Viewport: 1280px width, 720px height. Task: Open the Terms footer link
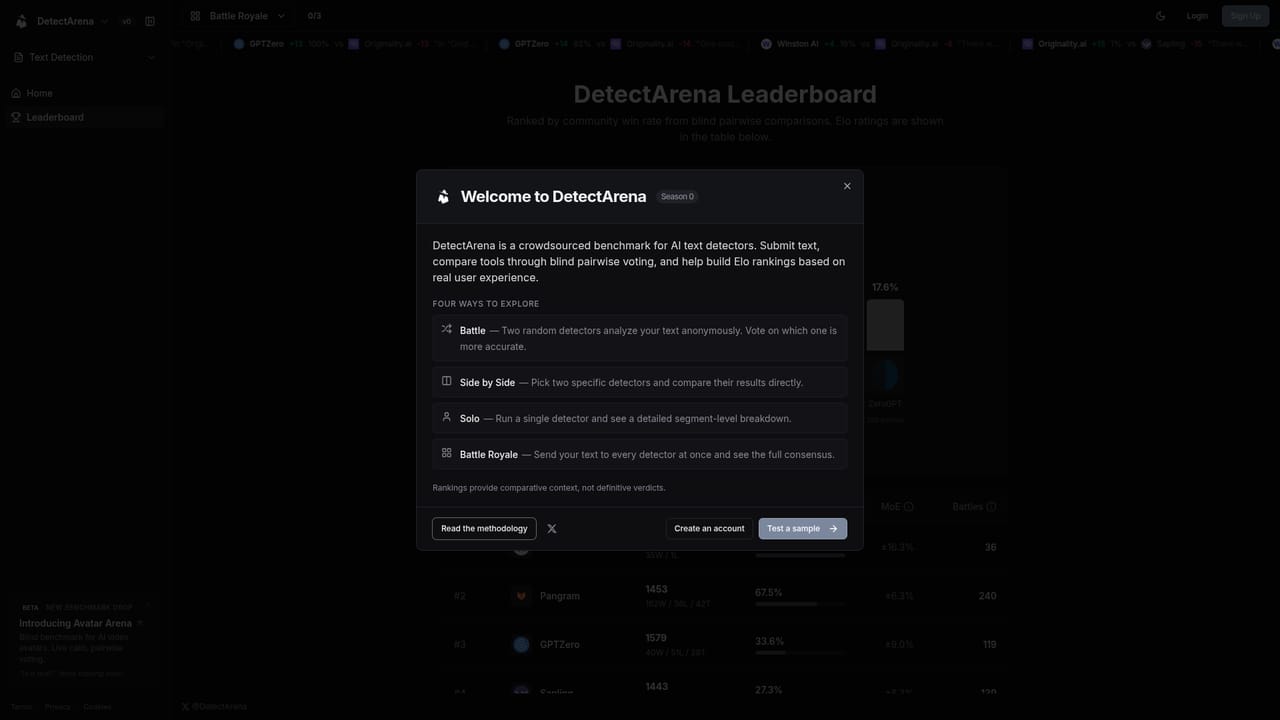click(21, 707)
